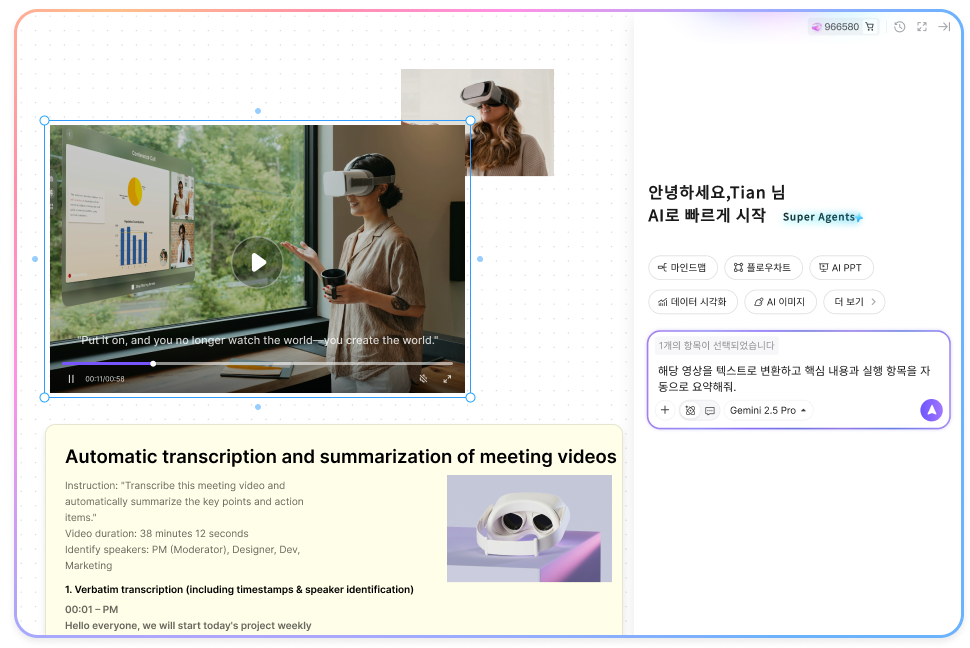Collapse the AI side panel with arrow icon
This screenshot has width=970, height=648.
(945, 27)
